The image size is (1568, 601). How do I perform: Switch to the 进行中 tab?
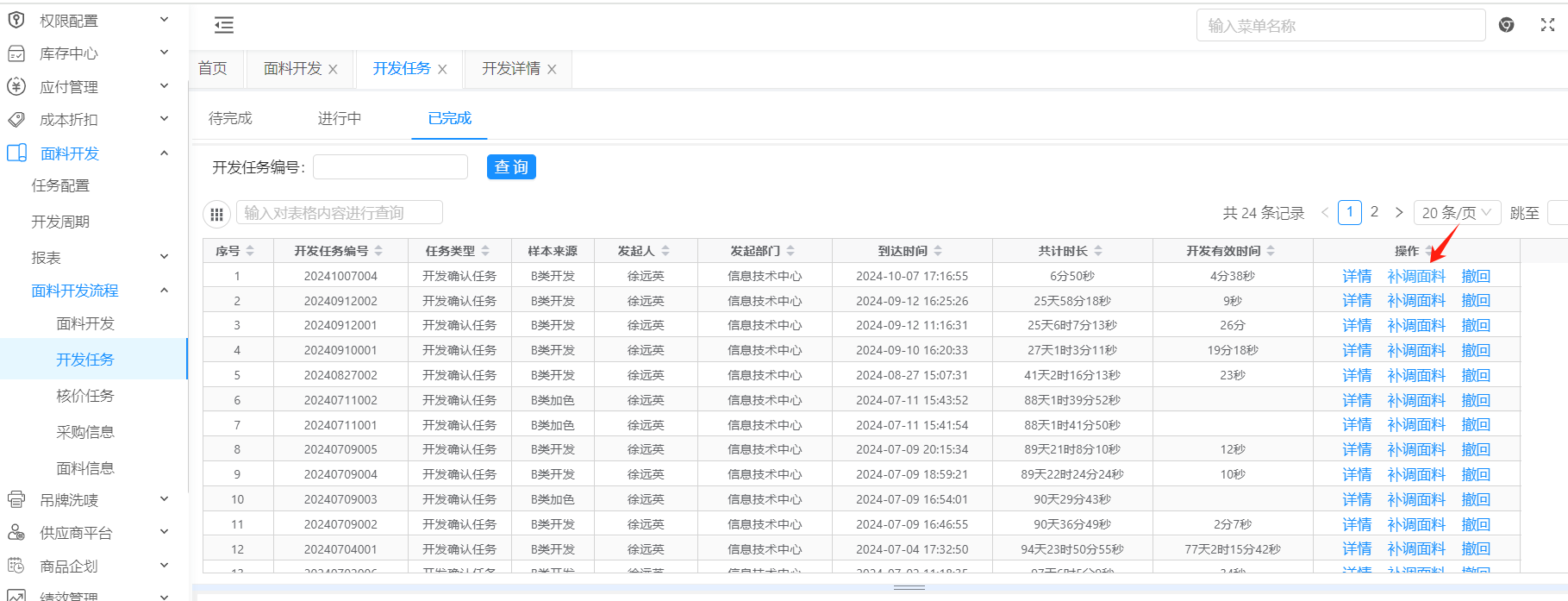[339, 118]
